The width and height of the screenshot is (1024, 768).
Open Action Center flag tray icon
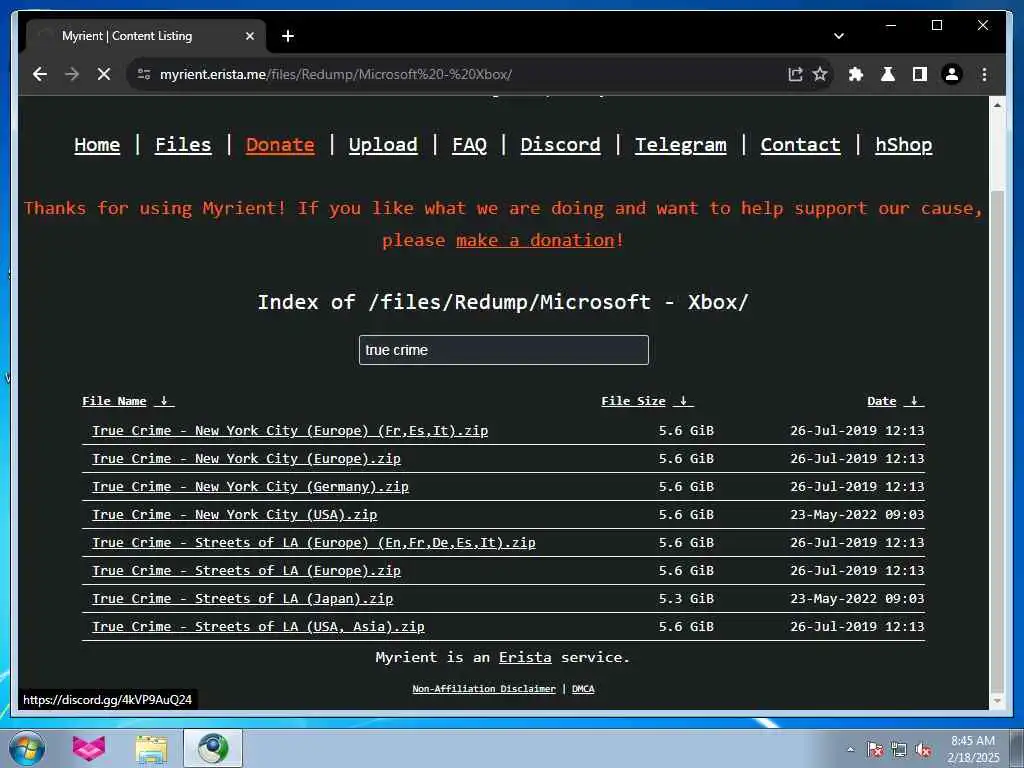pyautogui.click(x=874, y=750)
